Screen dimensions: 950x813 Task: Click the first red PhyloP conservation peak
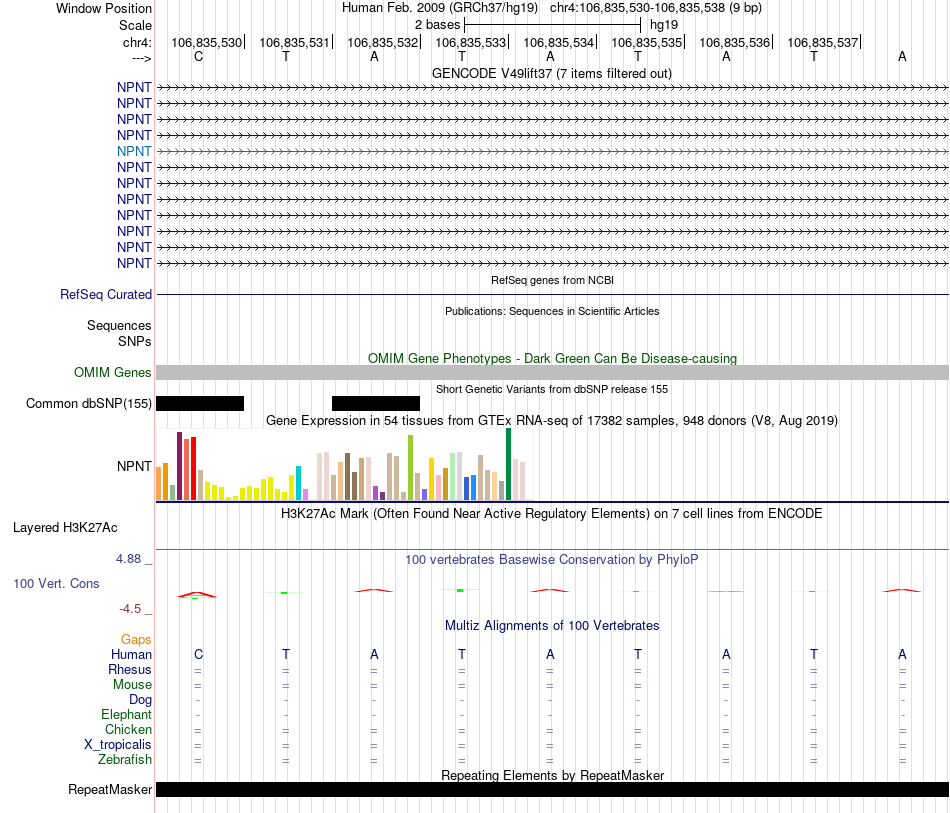[196, 595]
